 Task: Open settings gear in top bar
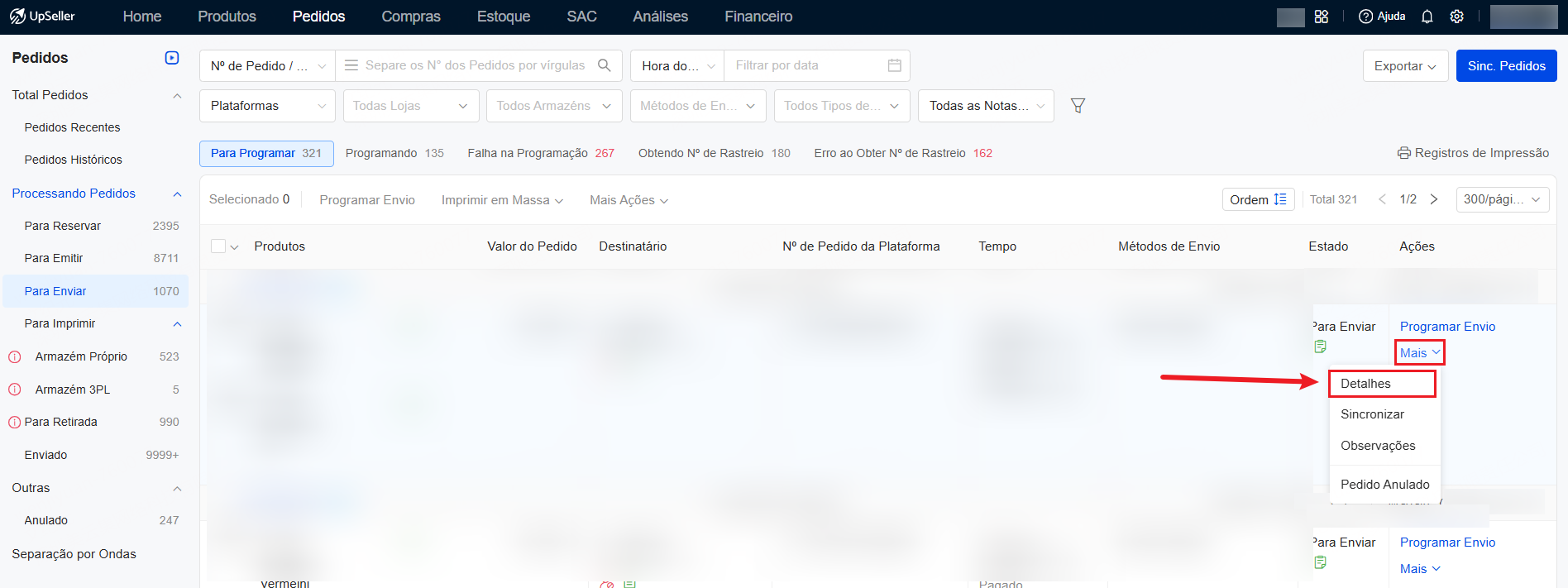point(1457,17)
